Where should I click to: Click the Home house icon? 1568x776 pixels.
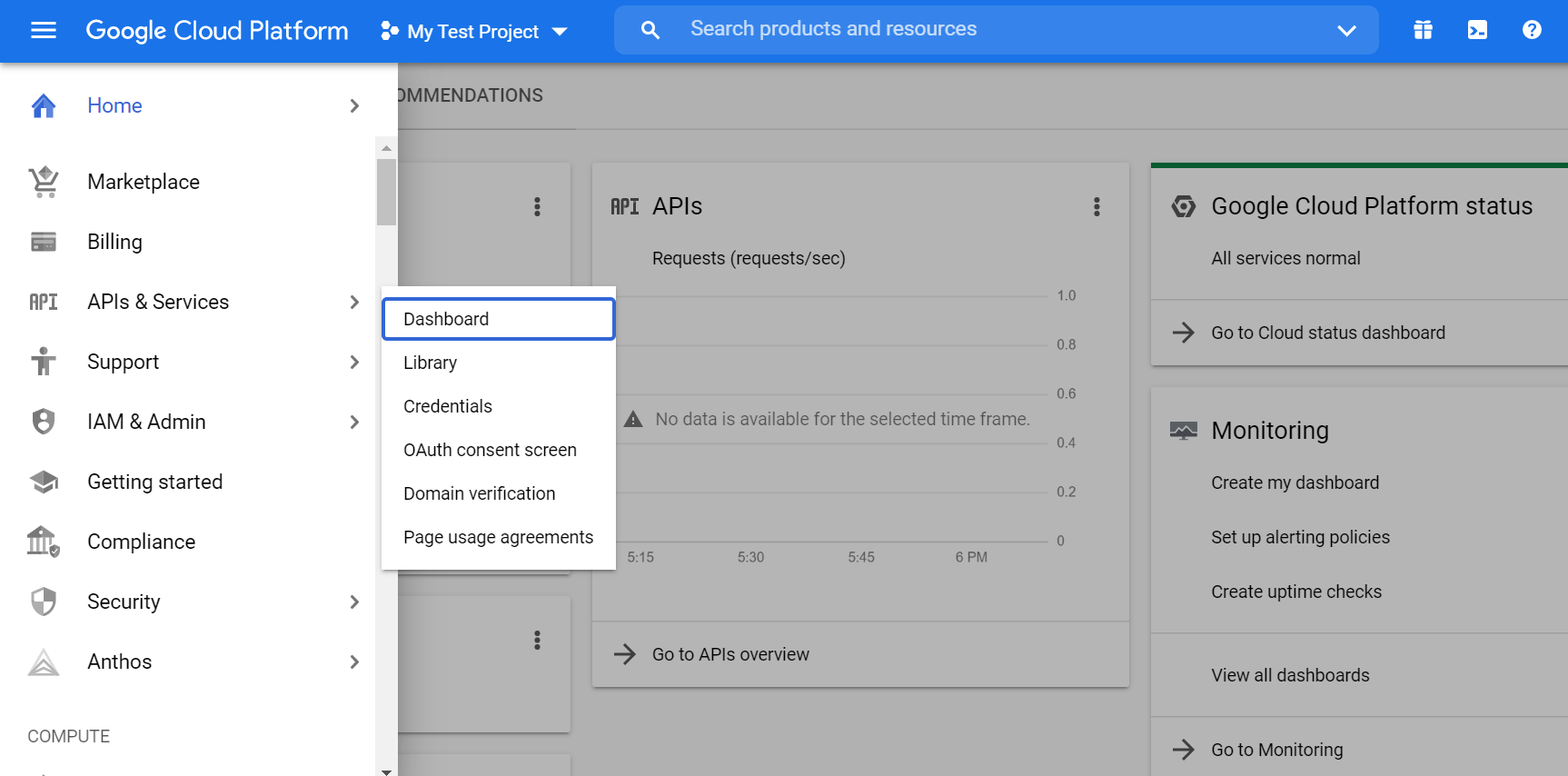44,106
